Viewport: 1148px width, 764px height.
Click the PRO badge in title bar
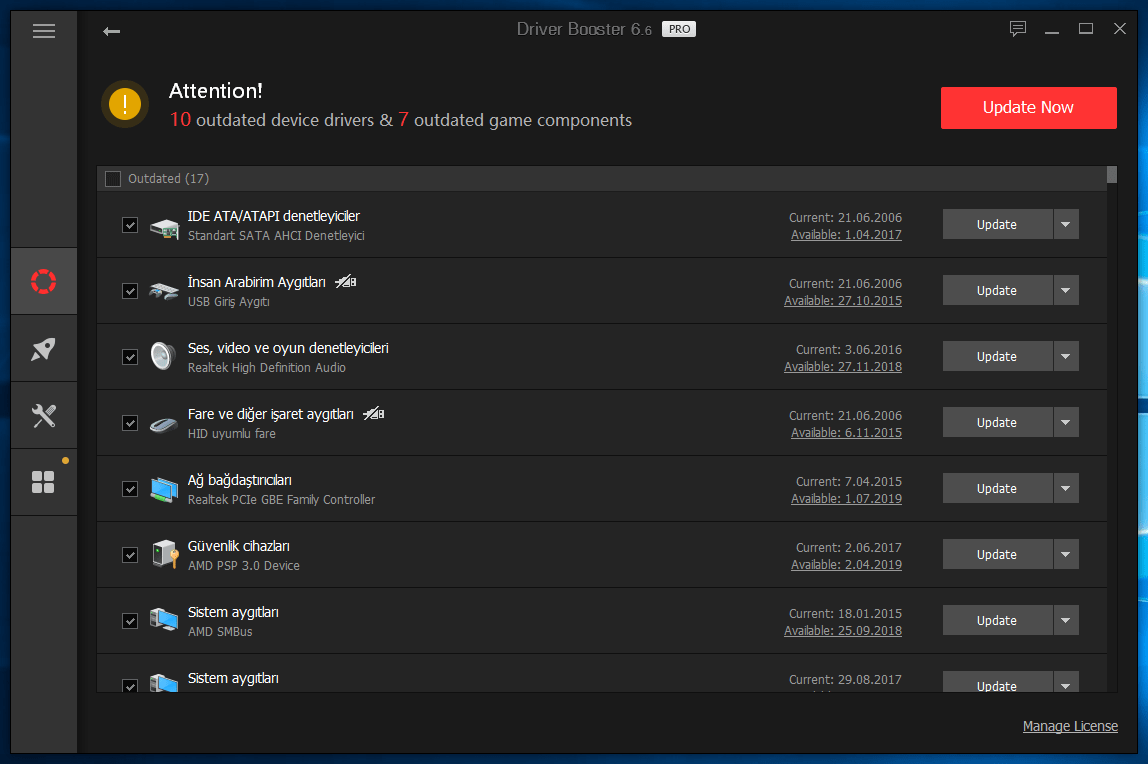coord(679,29)
